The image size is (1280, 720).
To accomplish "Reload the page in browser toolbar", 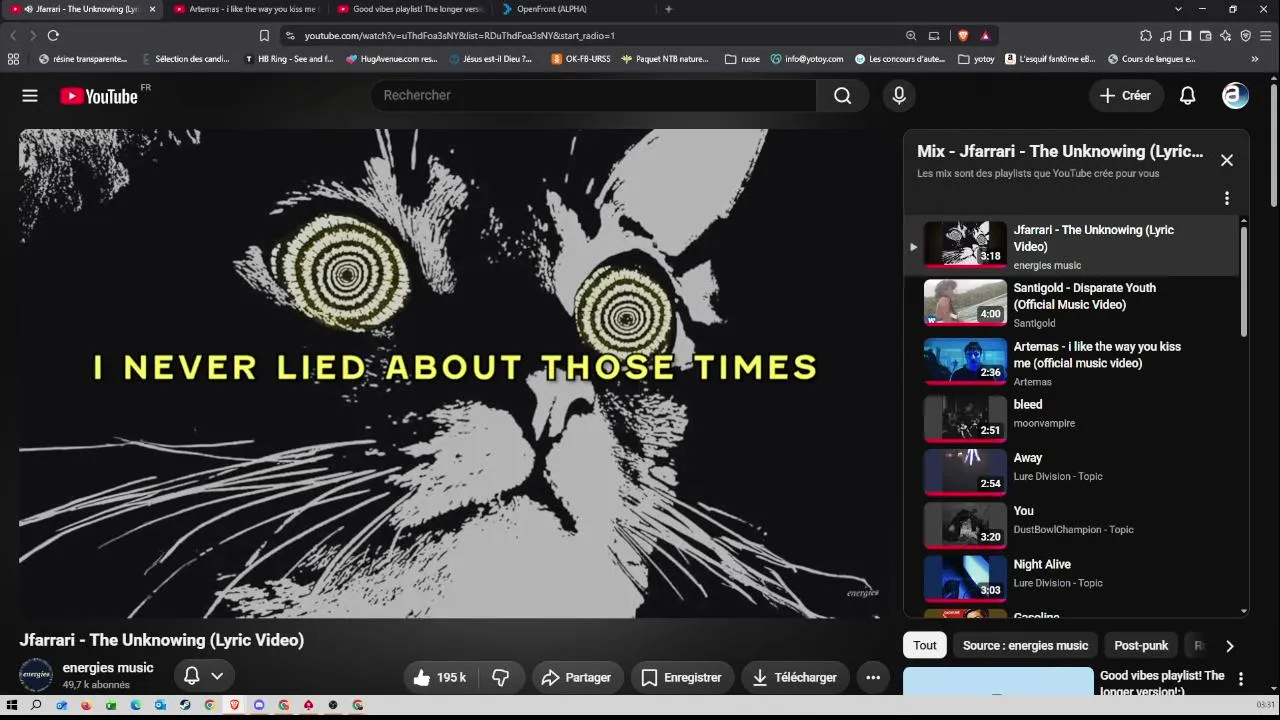I will tap(53, 36).
